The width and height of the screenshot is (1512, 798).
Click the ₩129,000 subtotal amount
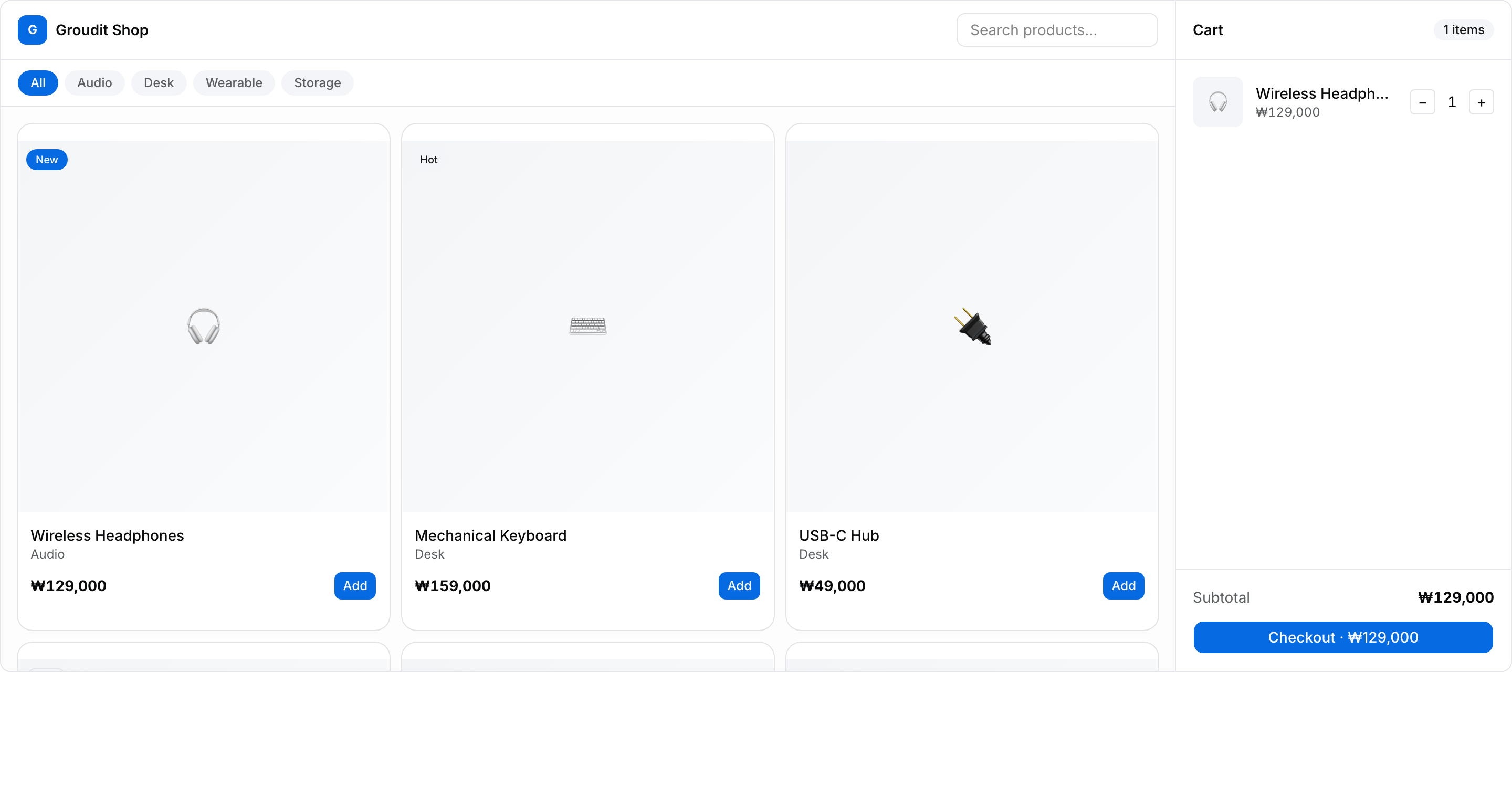pos(1455,597)
